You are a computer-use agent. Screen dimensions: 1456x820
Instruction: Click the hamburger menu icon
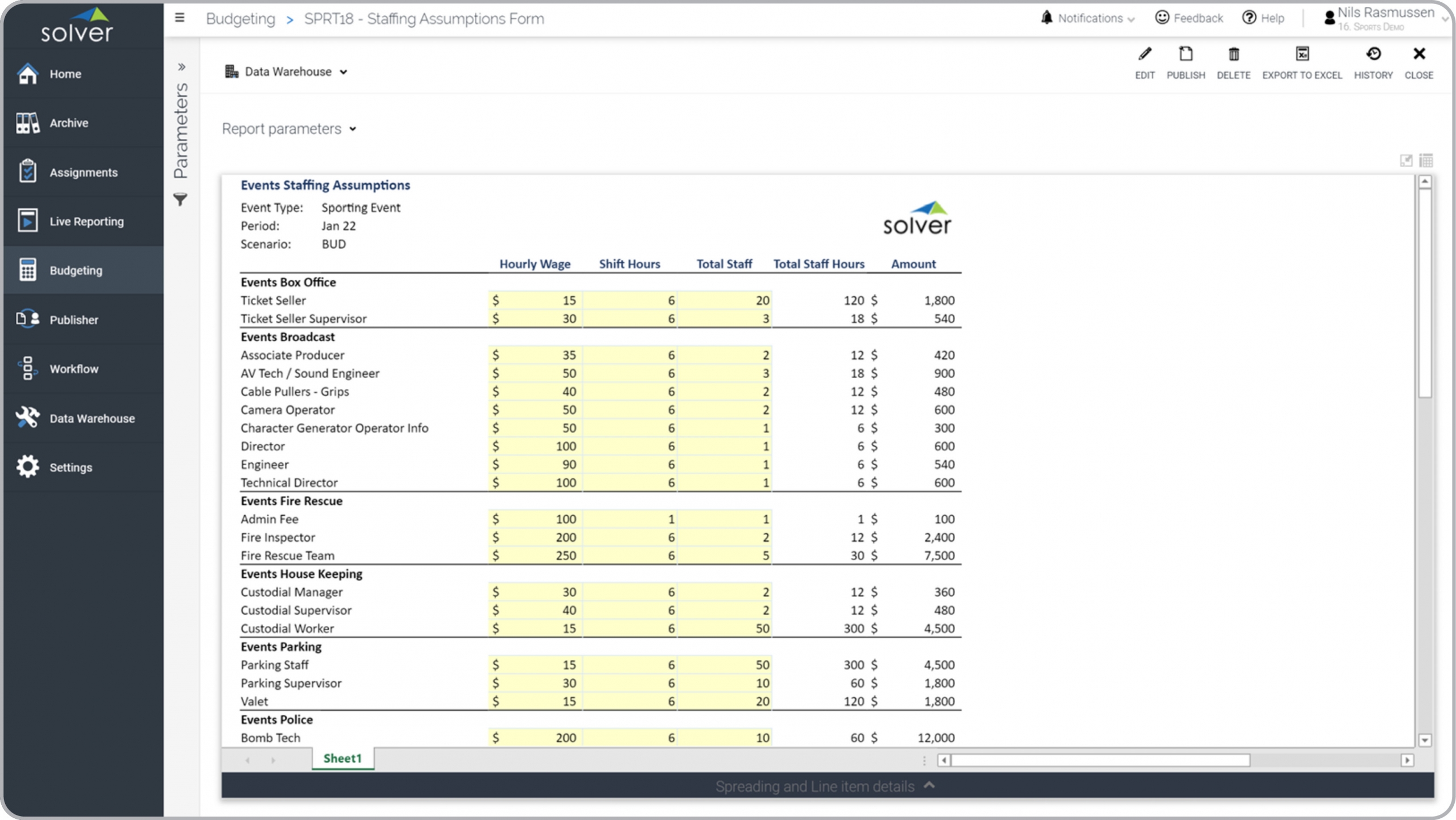pyautogui.click(x=180, y=18)
